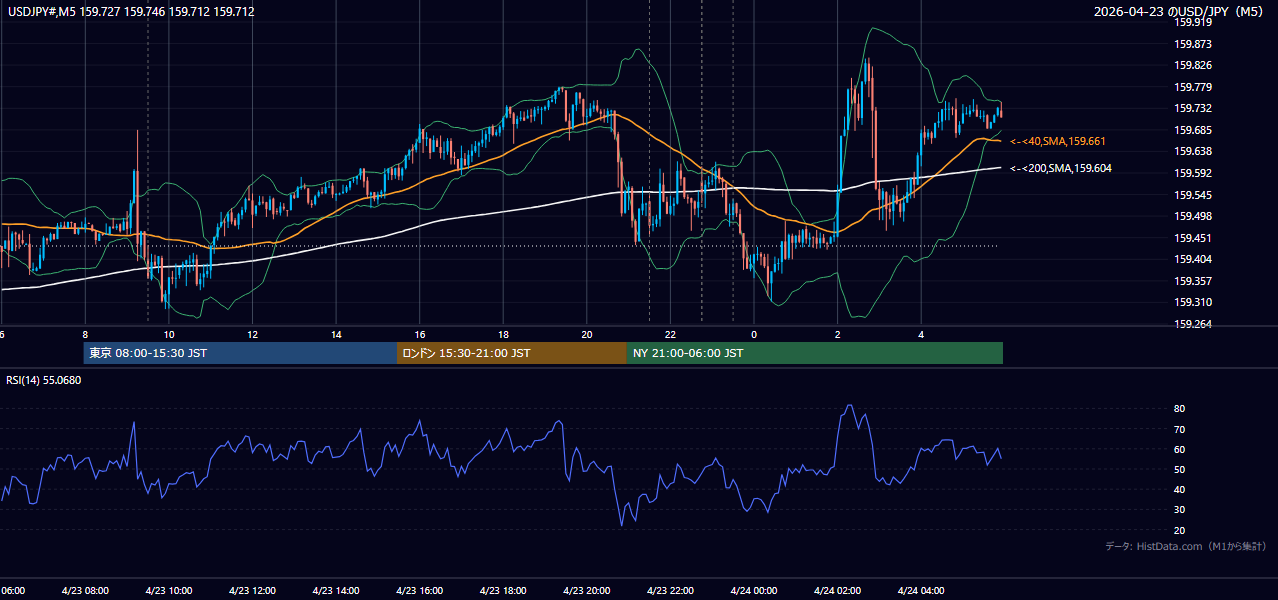The image size is (1278, 600).
Task: Click price axis value 159.357
Action: pyautogui.click(x=1193, y=281)
